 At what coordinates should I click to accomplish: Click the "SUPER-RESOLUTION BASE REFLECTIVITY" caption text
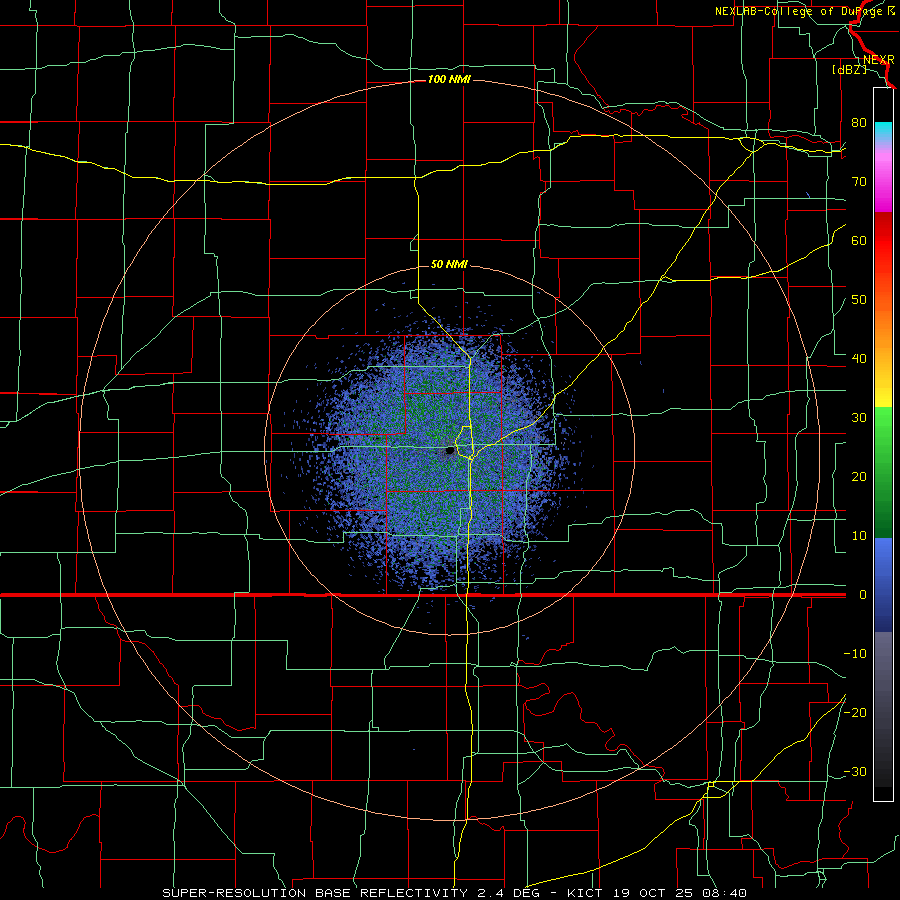(x=313, y=893)
